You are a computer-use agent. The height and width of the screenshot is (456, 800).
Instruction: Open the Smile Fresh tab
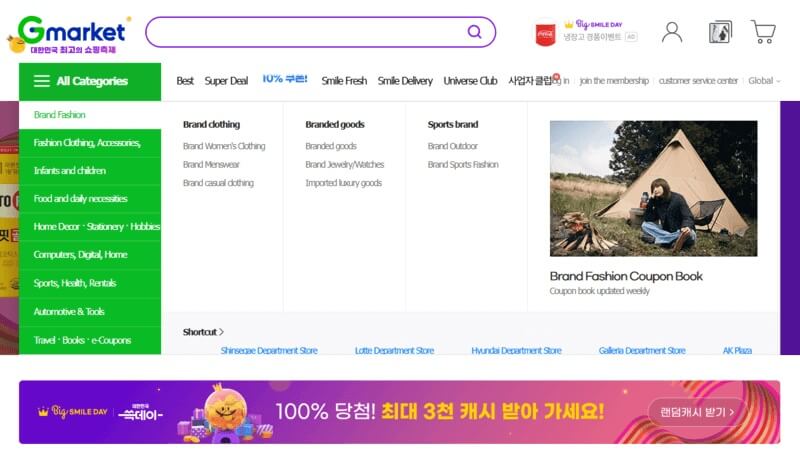pos(344,81)
